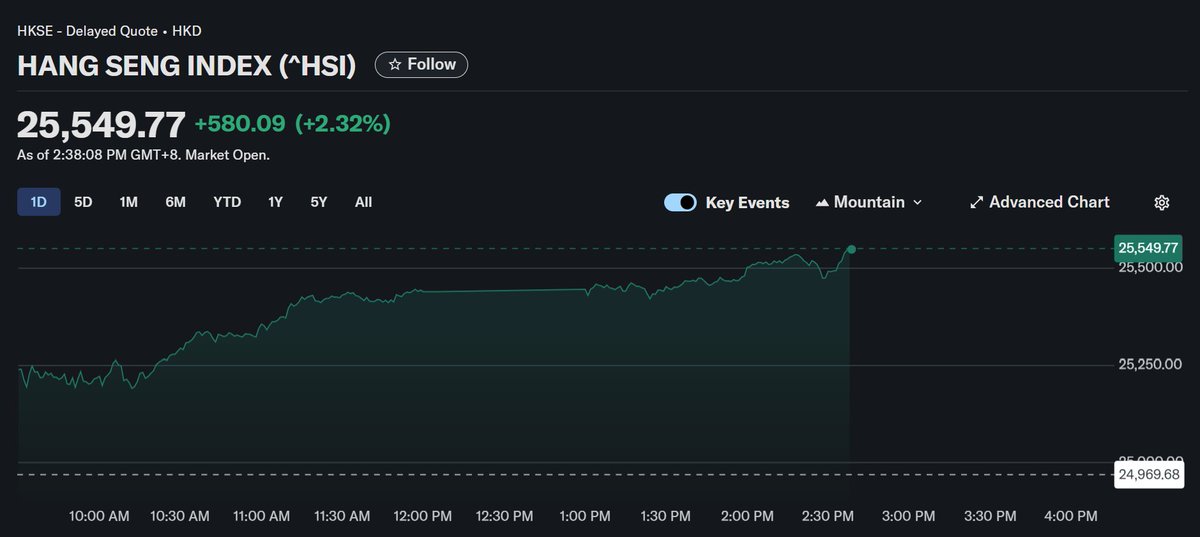The height and width of the screenshot is (537, 1200).
Task: Select the 5D time range
Action: pos(83,202)
